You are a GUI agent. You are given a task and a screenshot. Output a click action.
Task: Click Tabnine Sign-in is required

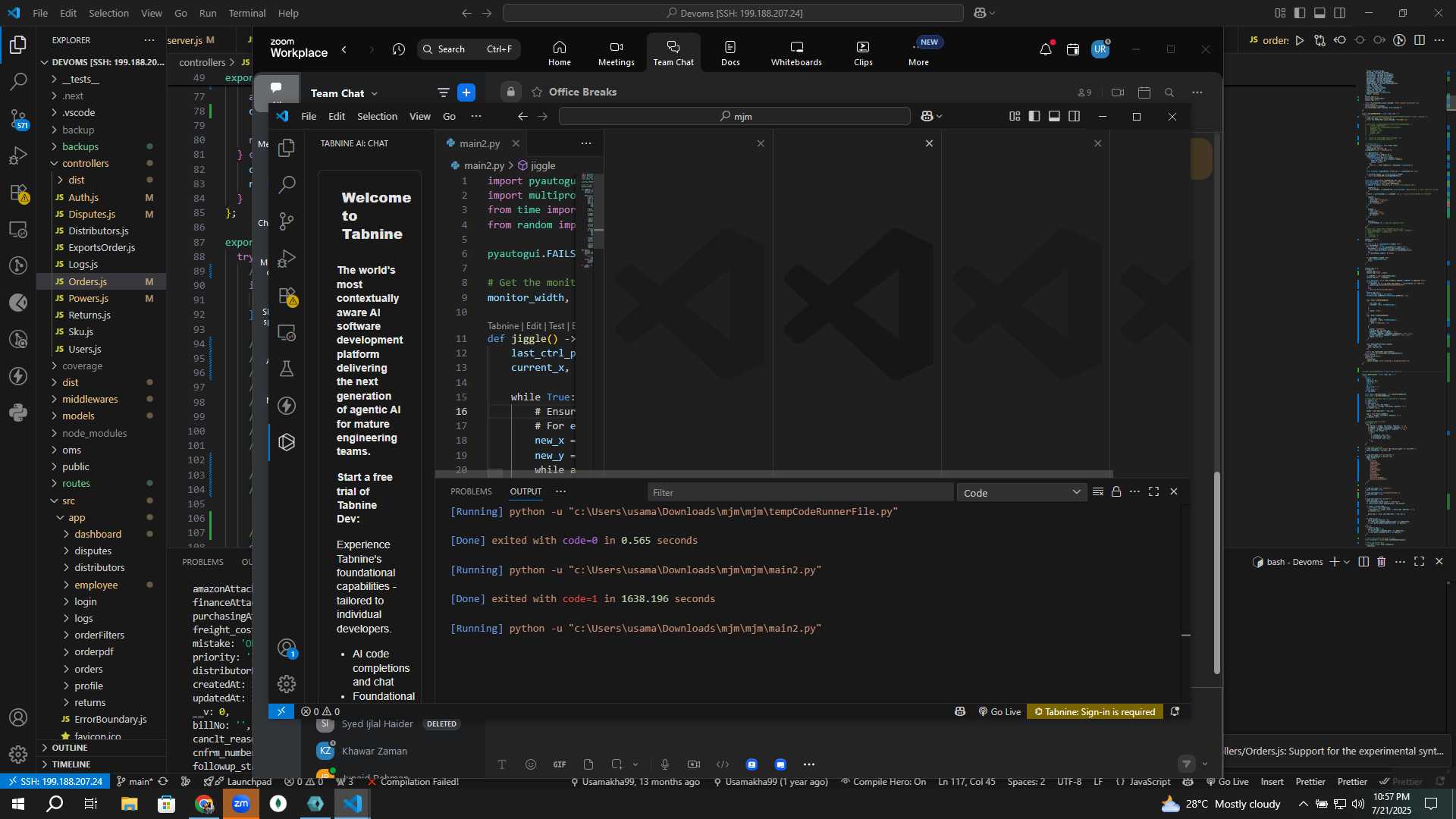(x=1095, y=712)
